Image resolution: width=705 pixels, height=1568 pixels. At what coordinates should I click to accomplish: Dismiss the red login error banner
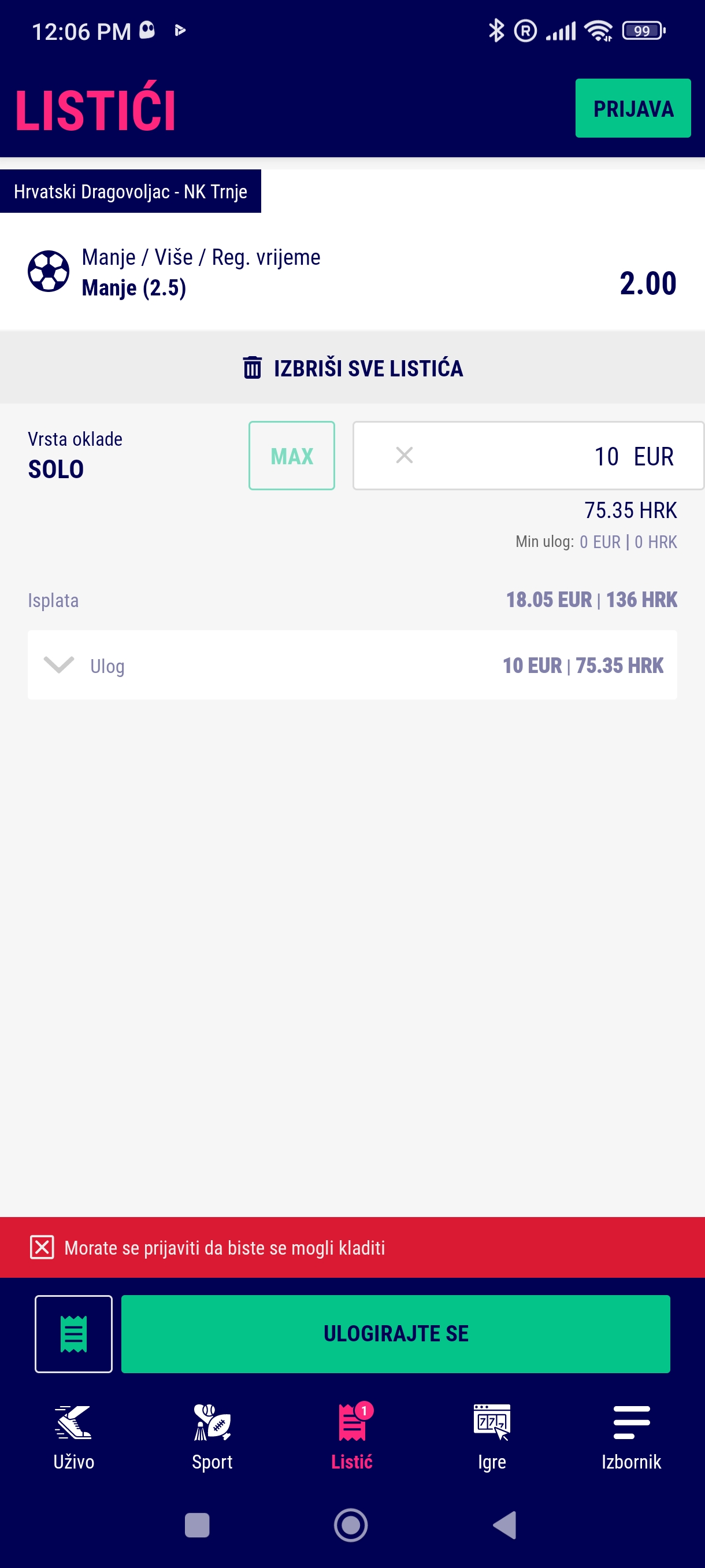(42, 1247)
